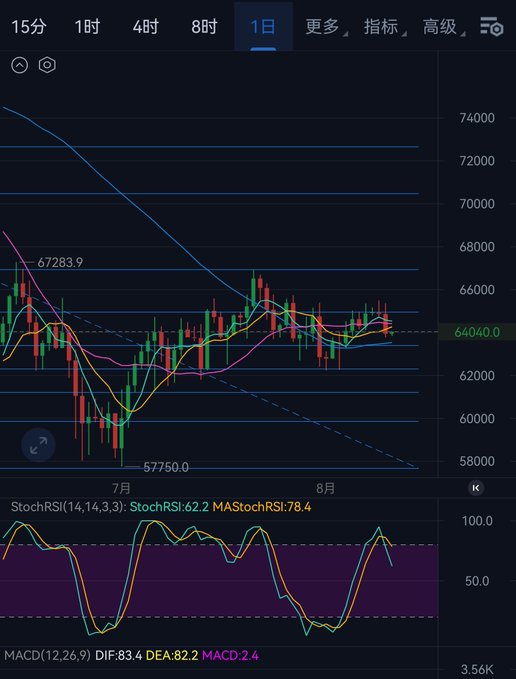
Task: Tap the MAStochRSI:78.4 value
Action: [261, 507]
